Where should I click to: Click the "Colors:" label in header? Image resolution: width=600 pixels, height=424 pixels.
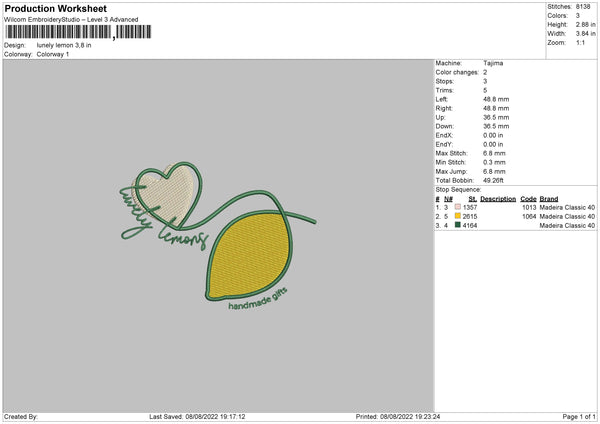click(x=557, y=16)
